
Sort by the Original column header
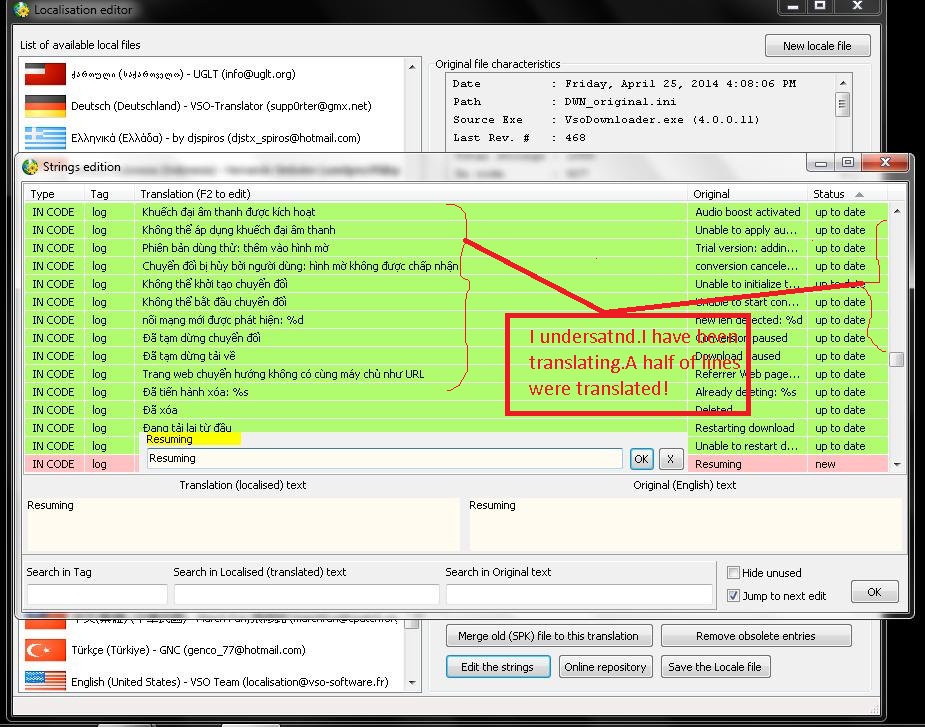[747, 194]
